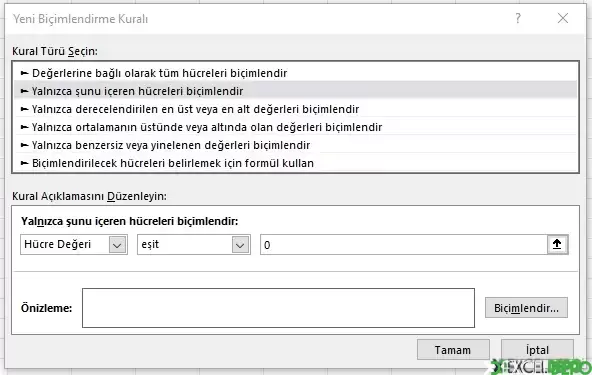The width and height of the screenshot is (592, 375).
Task: Focus the value input field containing 0
Action: point(404,244)
